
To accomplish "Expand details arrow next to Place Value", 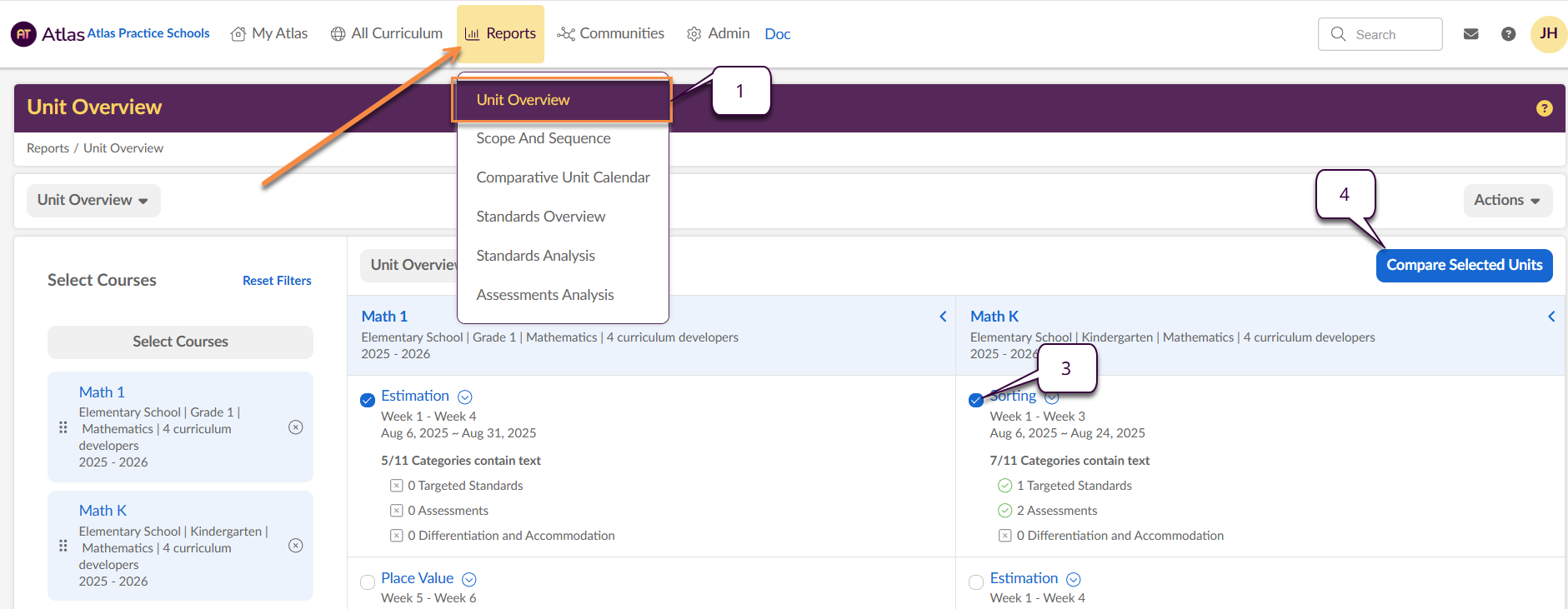I will [469, 579].
